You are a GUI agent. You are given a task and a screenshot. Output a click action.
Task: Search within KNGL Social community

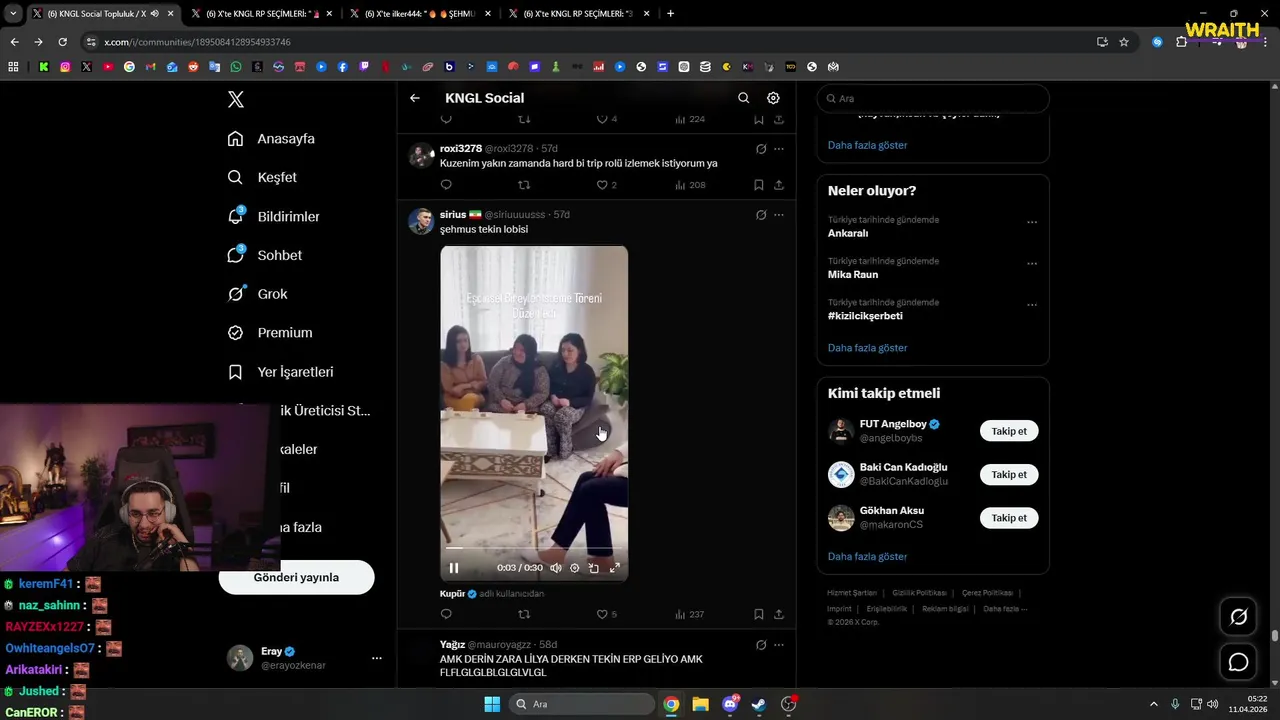[743, 98]
